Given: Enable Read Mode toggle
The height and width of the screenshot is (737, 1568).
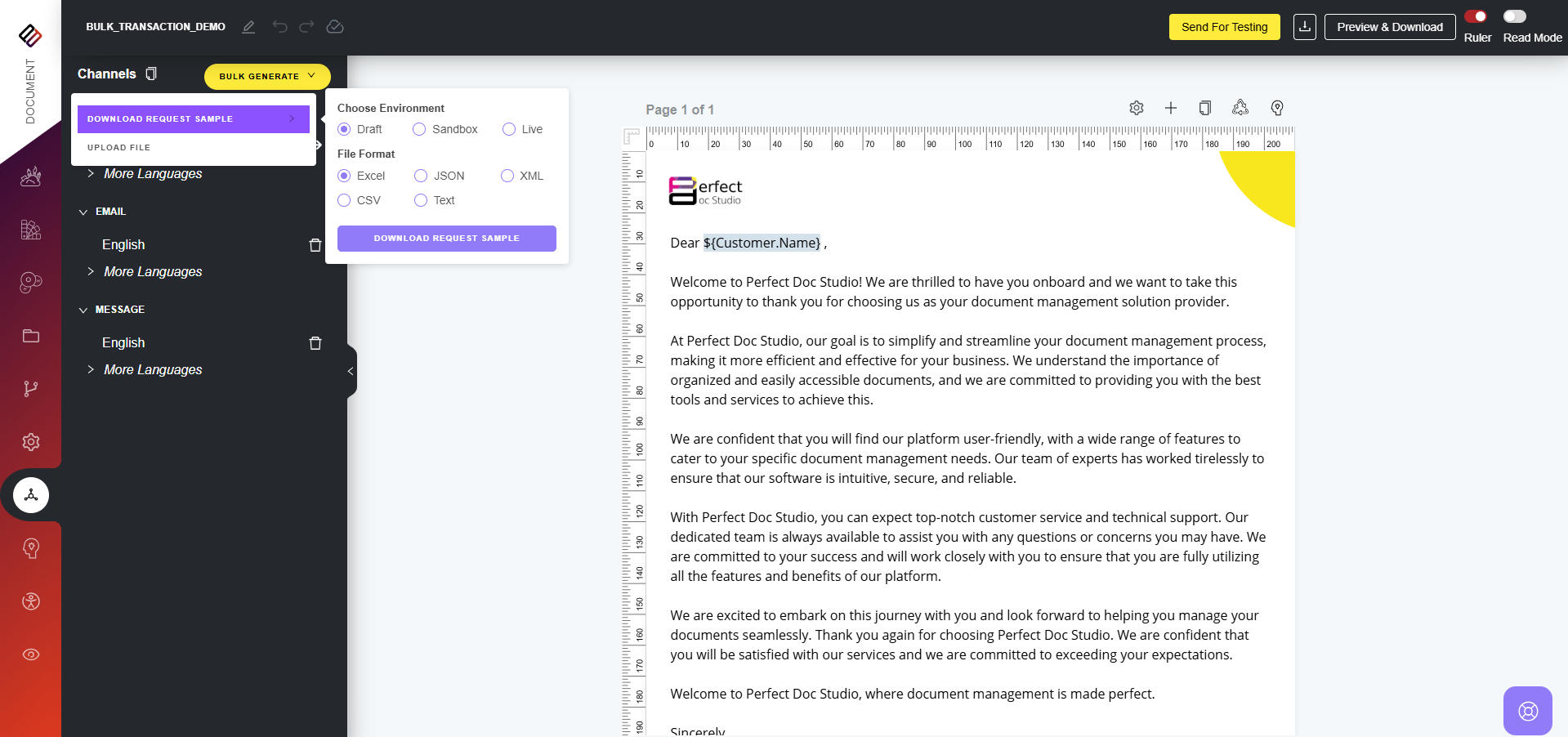Looking at the screenshot, I should coord(1514,16).
